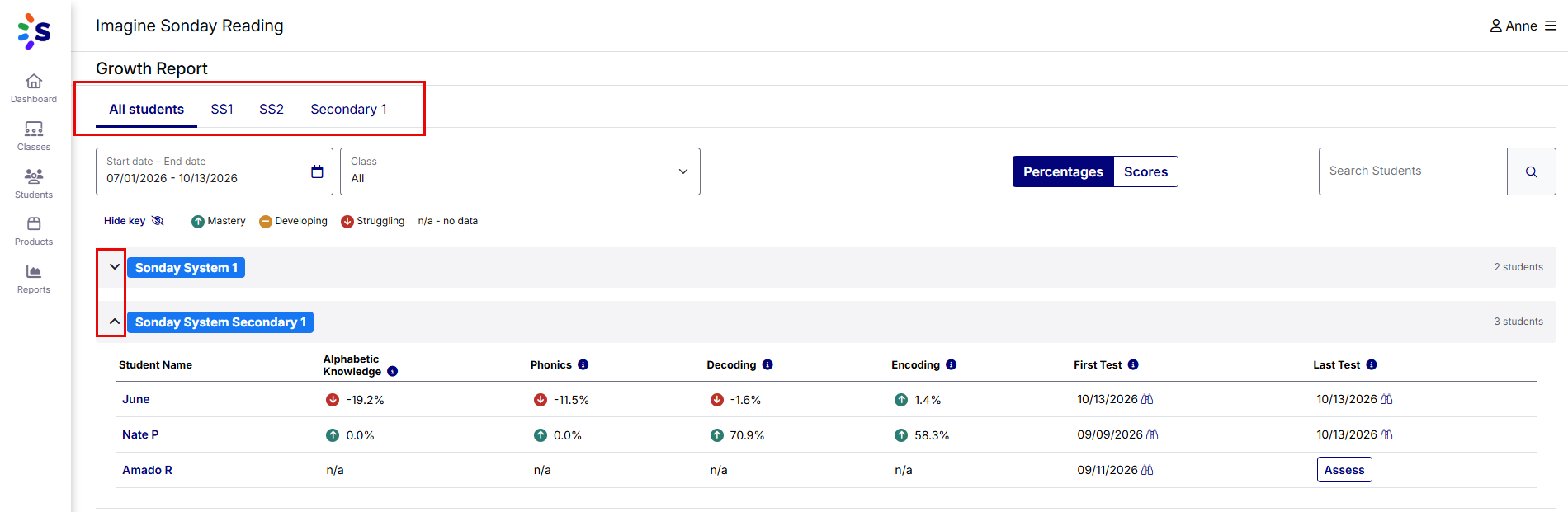
Task: Click info icon beside First Test header
Action: 1133,364
